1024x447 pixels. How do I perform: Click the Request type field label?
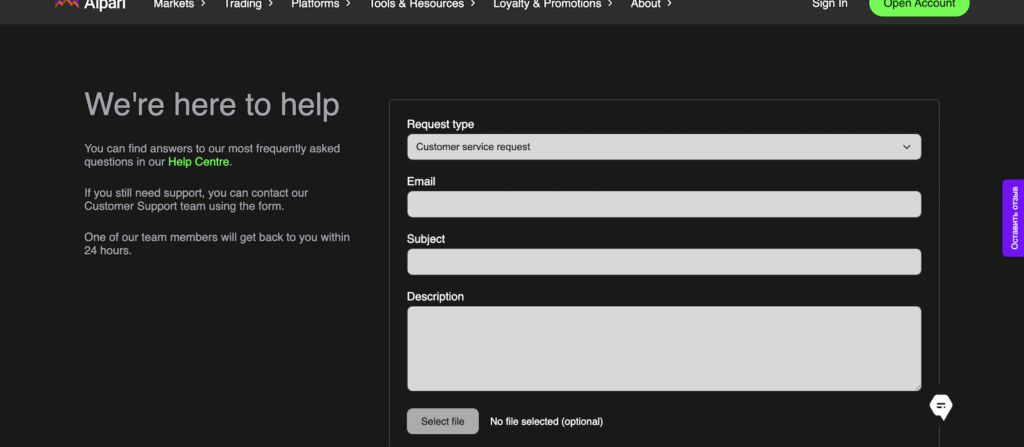tap(440, 124)
